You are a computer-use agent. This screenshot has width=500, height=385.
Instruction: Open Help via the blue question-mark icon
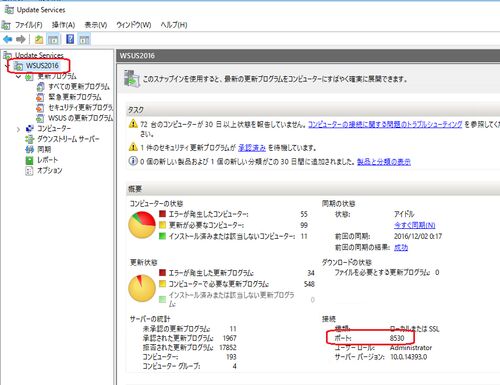[x=70, y=39]
